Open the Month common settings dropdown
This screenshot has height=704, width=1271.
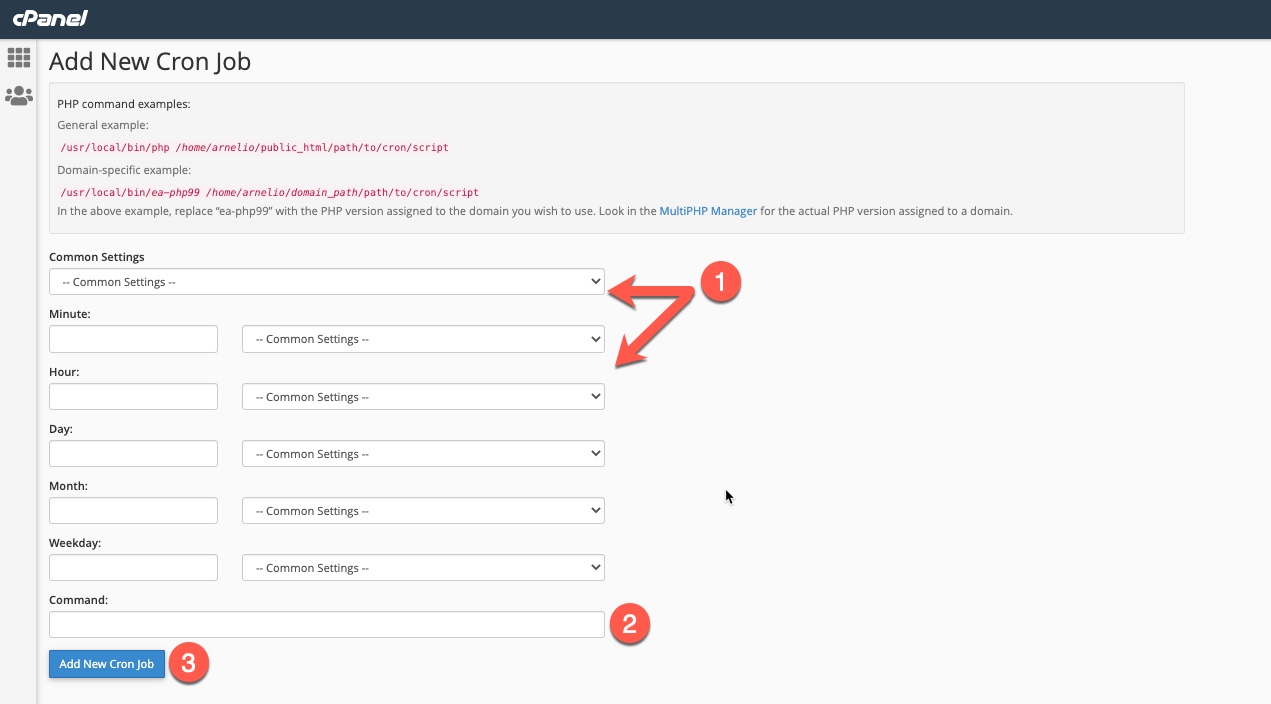pyautogui.click(x=423, y=511)
